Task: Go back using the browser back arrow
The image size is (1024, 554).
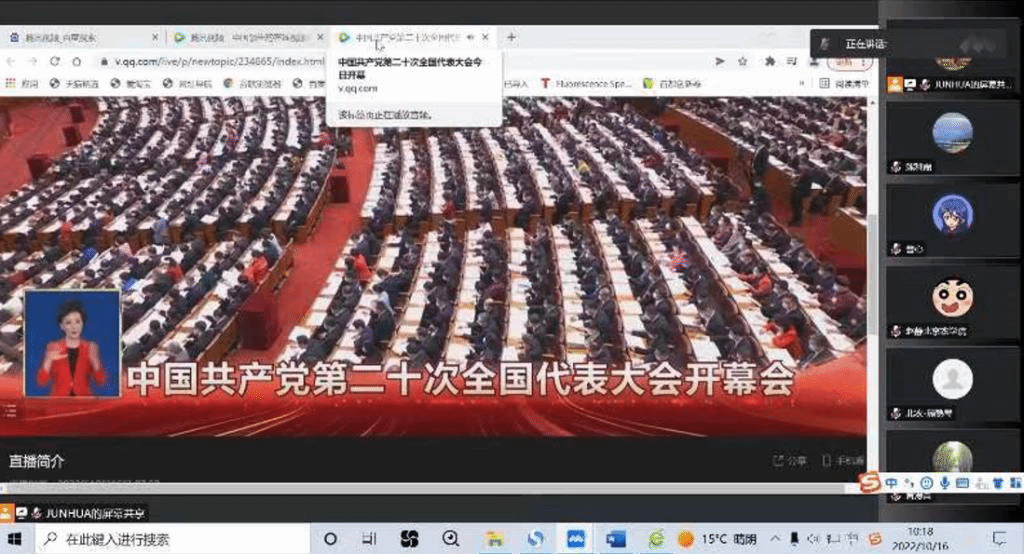Action: pos(10,61)
